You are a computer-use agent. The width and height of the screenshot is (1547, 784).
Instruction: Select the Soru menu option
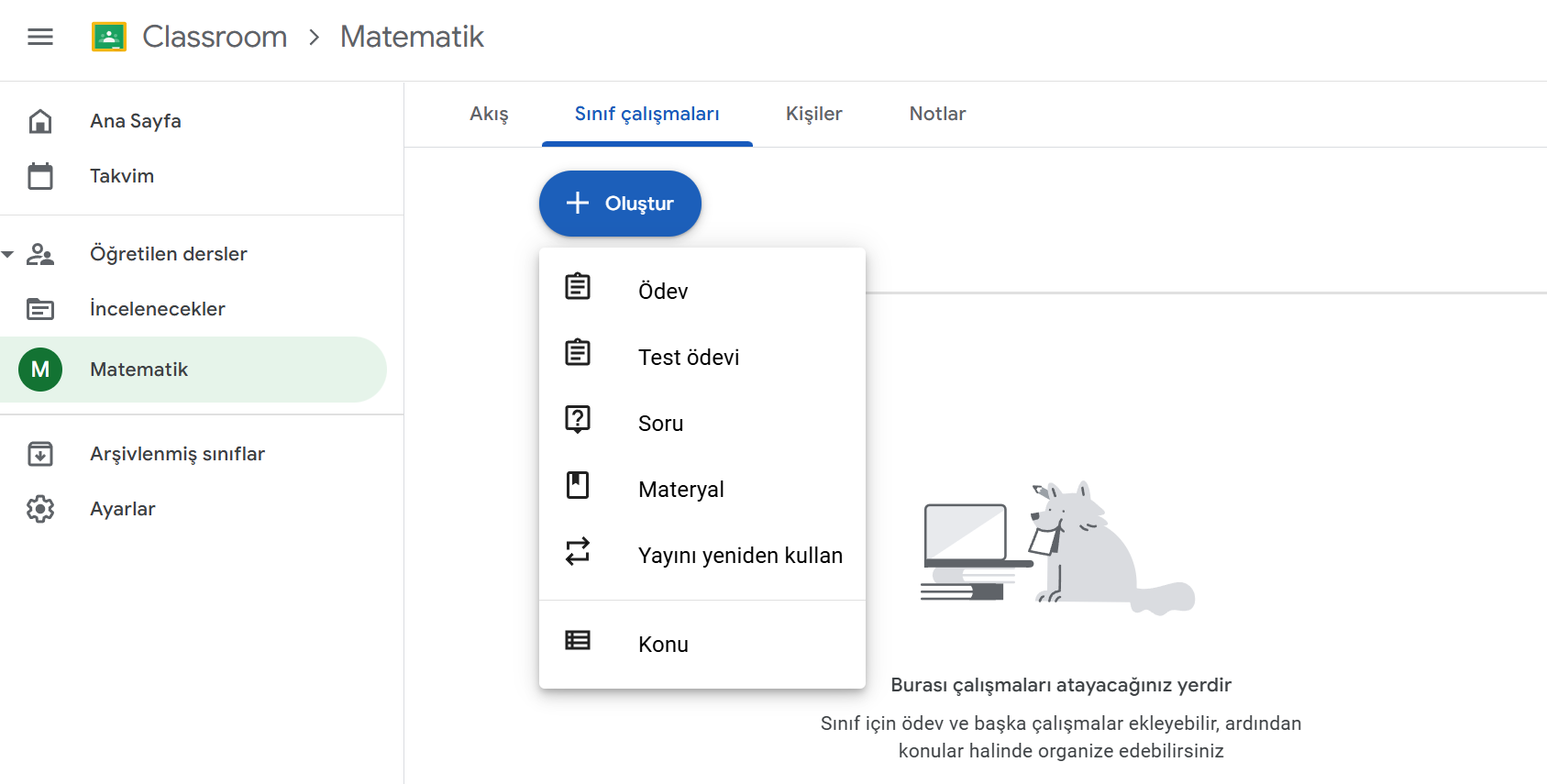click(x=660, y=423)
